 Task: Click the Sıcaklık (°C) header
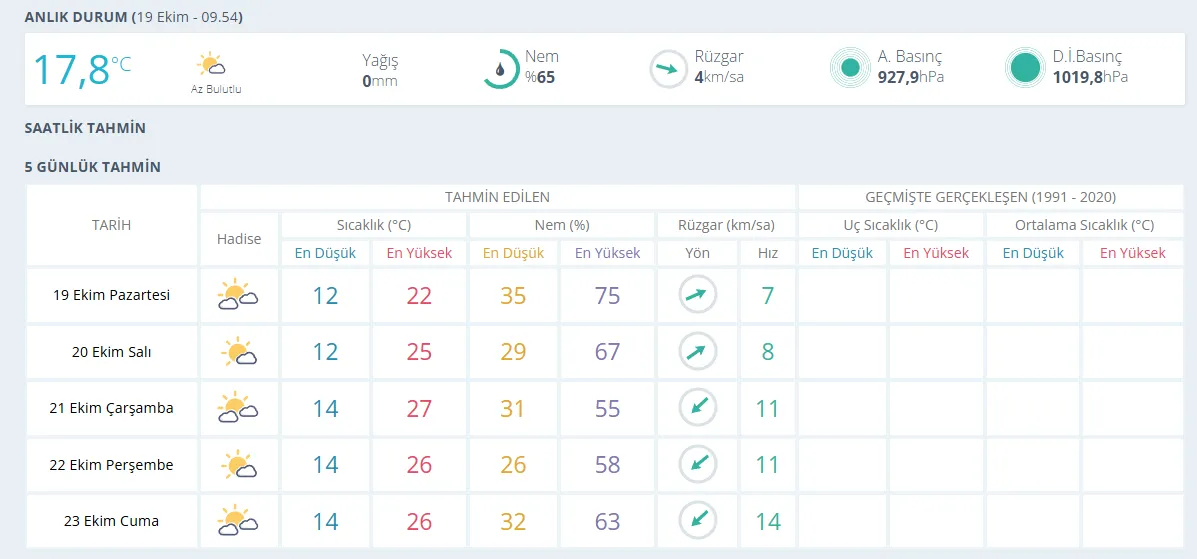pyautogui.click(x=373, y=225)
